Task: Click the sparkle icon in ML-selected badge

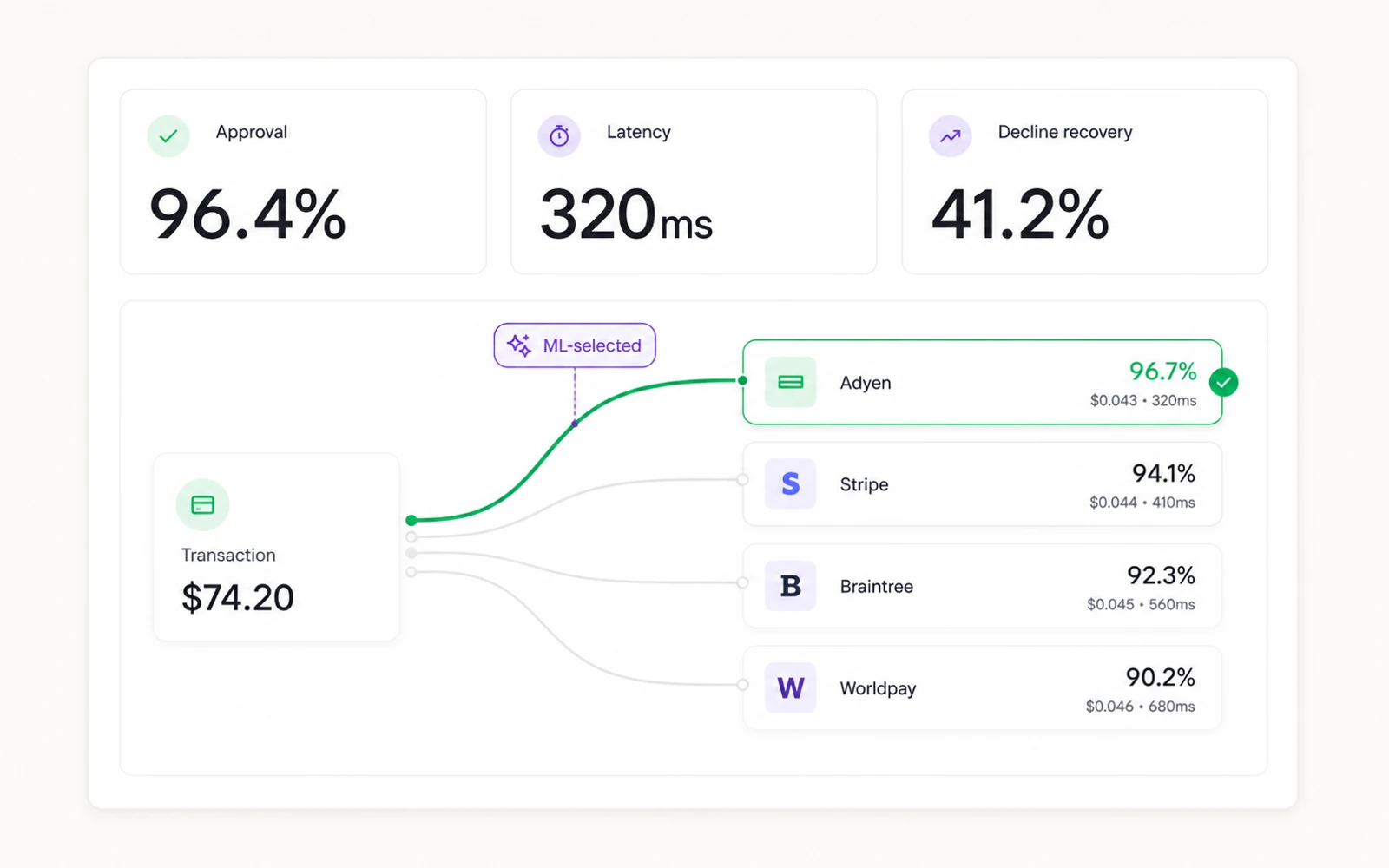Action: [519, 345]
